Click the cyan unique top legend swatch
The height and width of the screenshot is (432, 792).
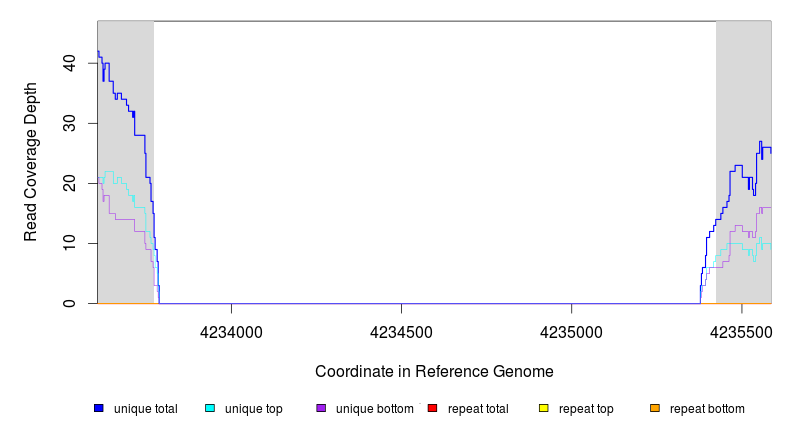(210, 408)
